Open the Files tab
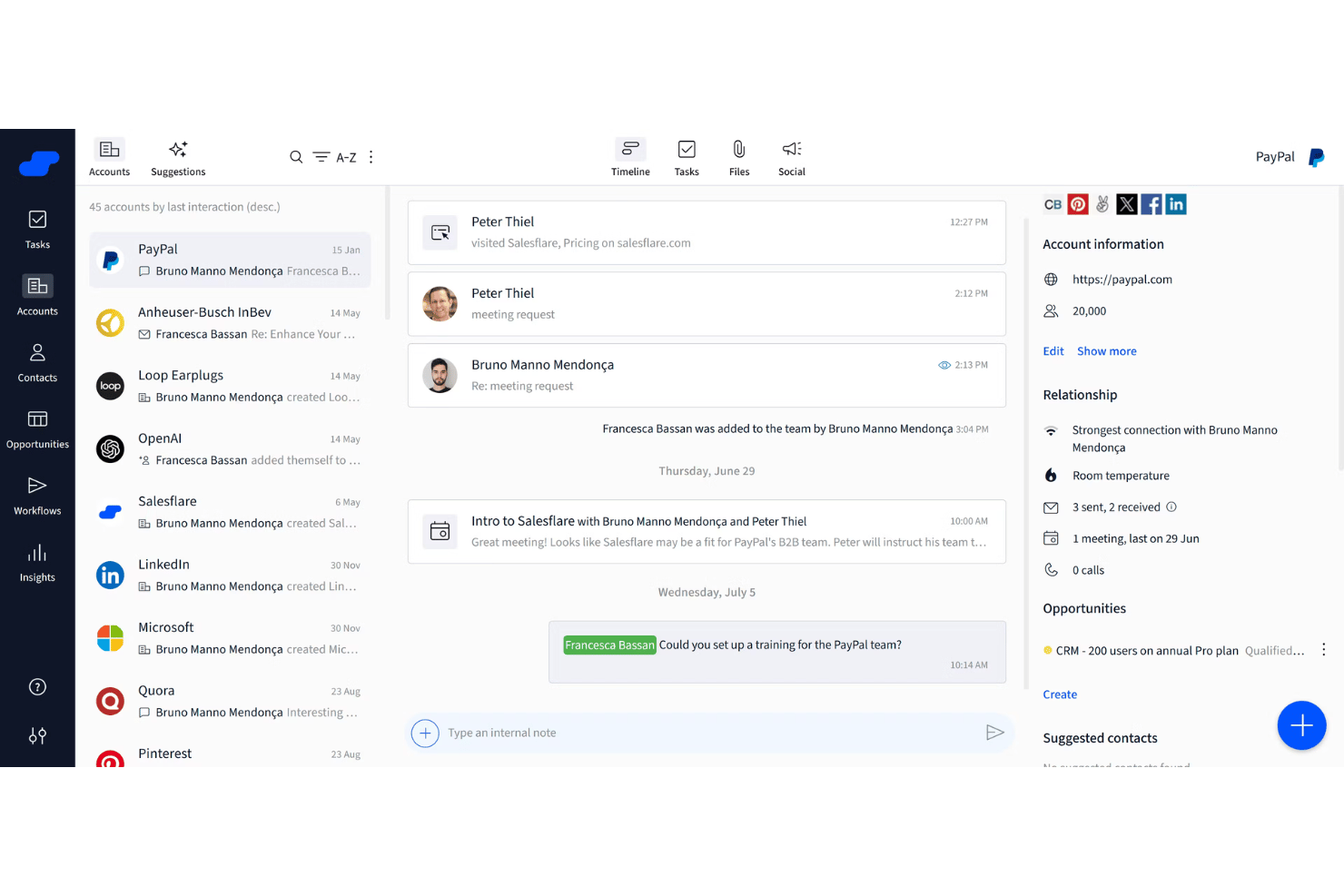 [x=739, y=158]
